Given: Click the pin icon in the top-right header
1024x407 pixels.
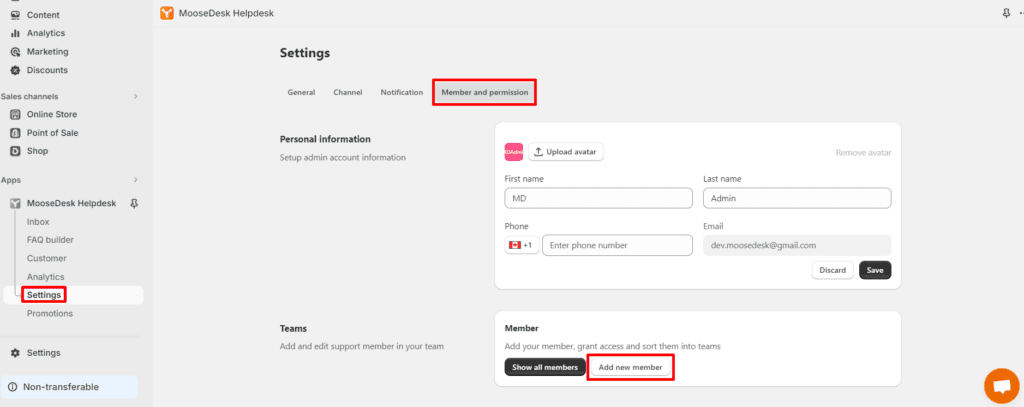Looking at the screenshot, I should pos(1006,13).
